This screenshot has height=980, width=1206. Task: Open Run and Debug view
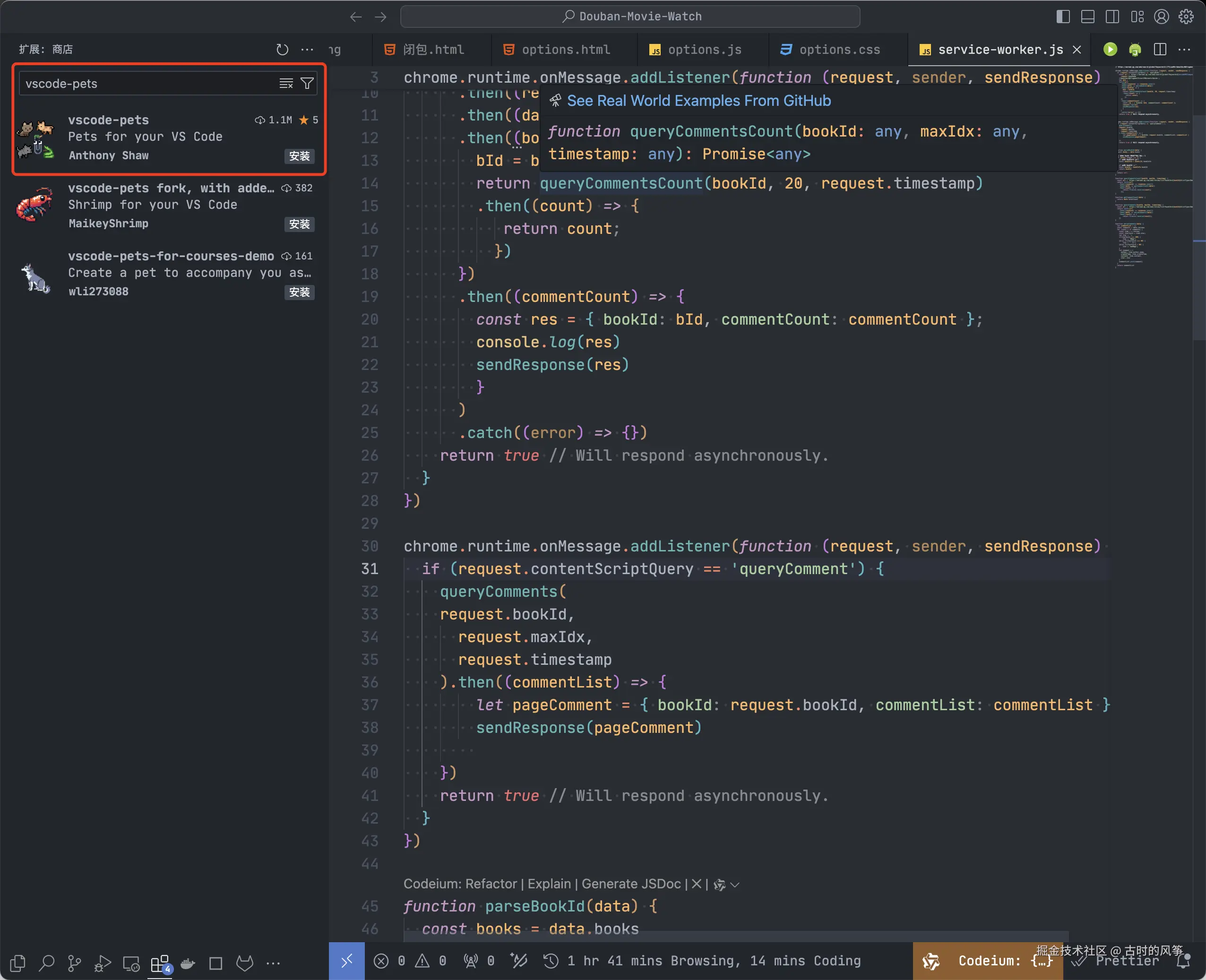(102, 963)
